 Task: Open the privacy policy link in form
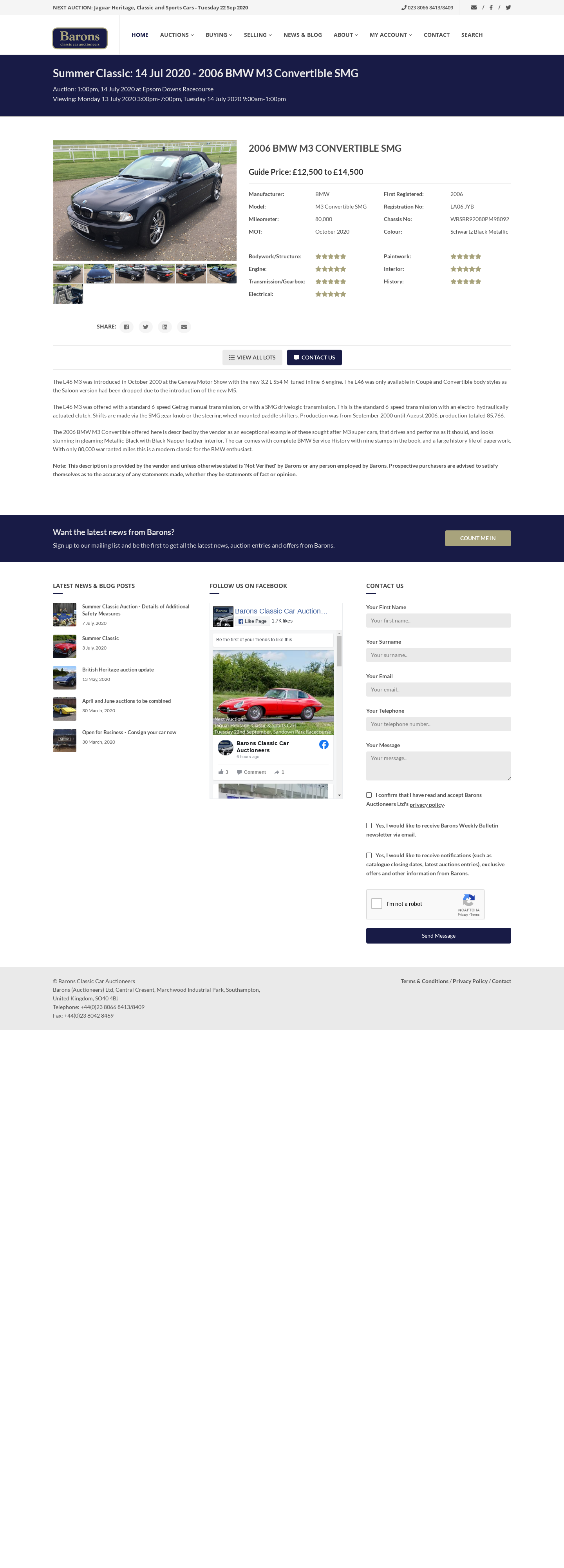pyautogui.click(x=427, y=805)
